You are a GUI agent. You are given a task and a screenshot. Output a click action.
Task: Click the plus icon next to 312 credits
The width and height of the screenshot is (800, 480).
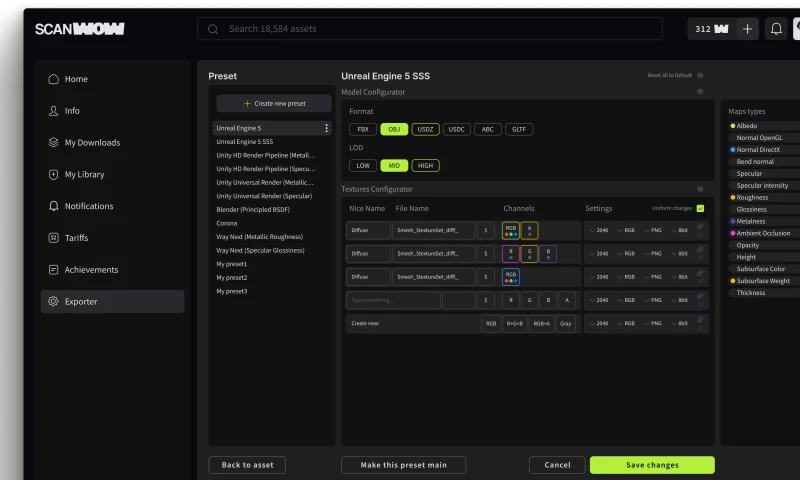point(747,29)
